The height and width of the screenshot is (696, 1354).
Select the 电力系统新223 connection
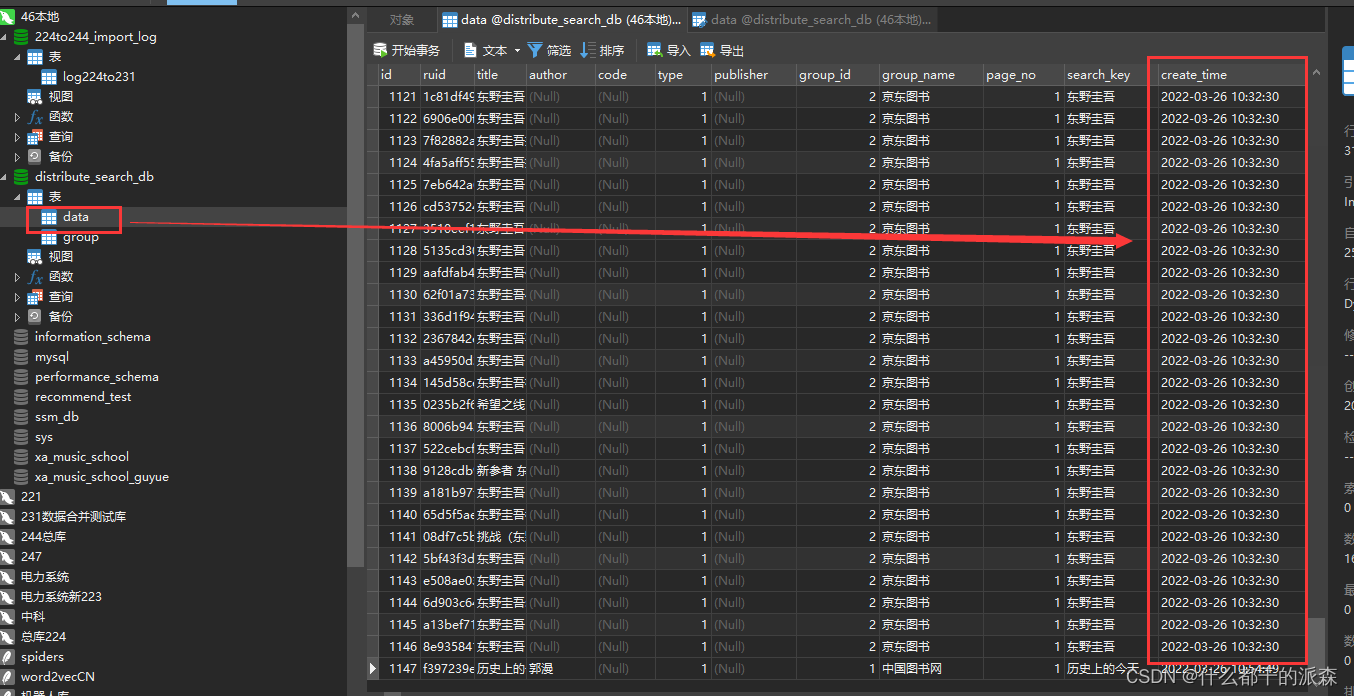click(x=52, y=596)
